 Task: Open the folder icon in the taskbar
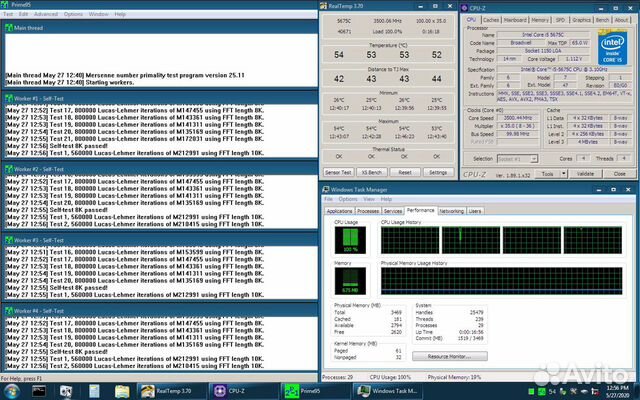(x=122, y=391)
